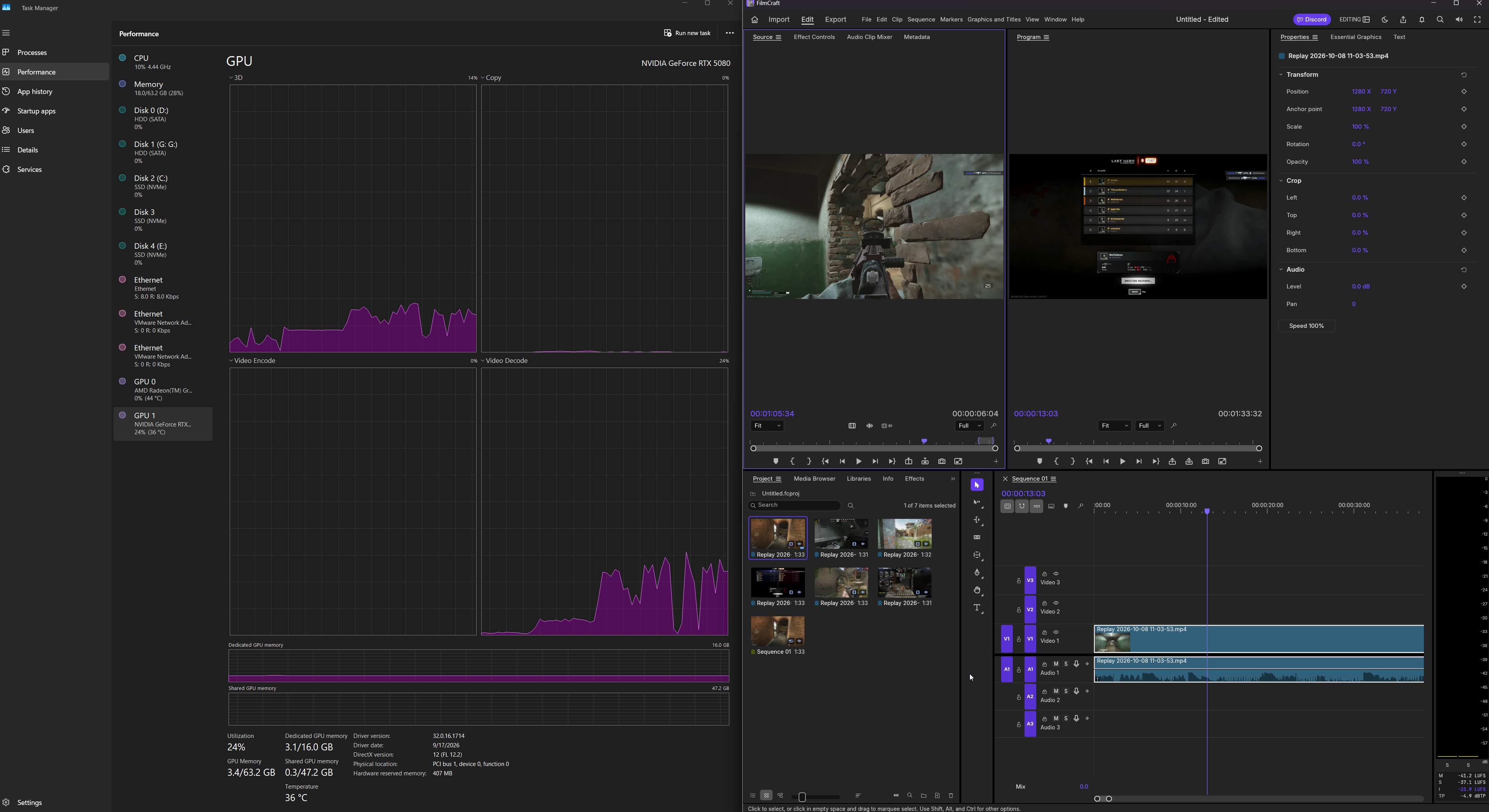The width and height of the screenshot is (1489, 812).
Task: Select the Ripple Edit tool
Action: pyautogui.click(x=977, y=521)
